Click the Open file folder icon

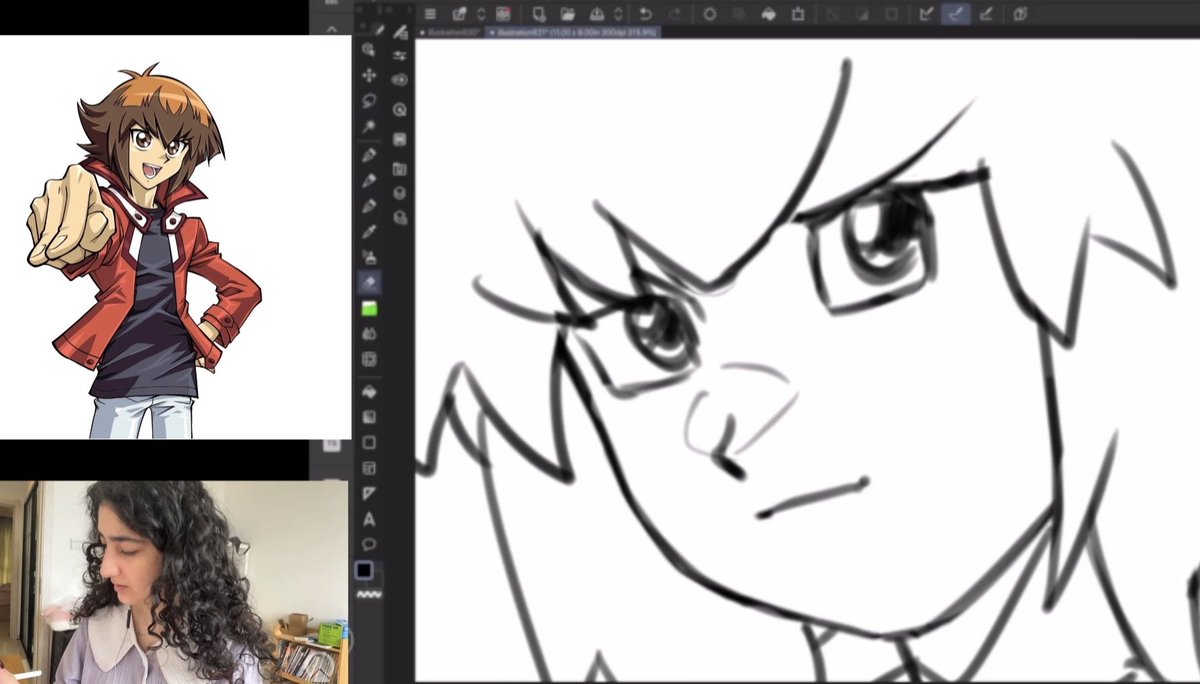[x=567, y=14]
